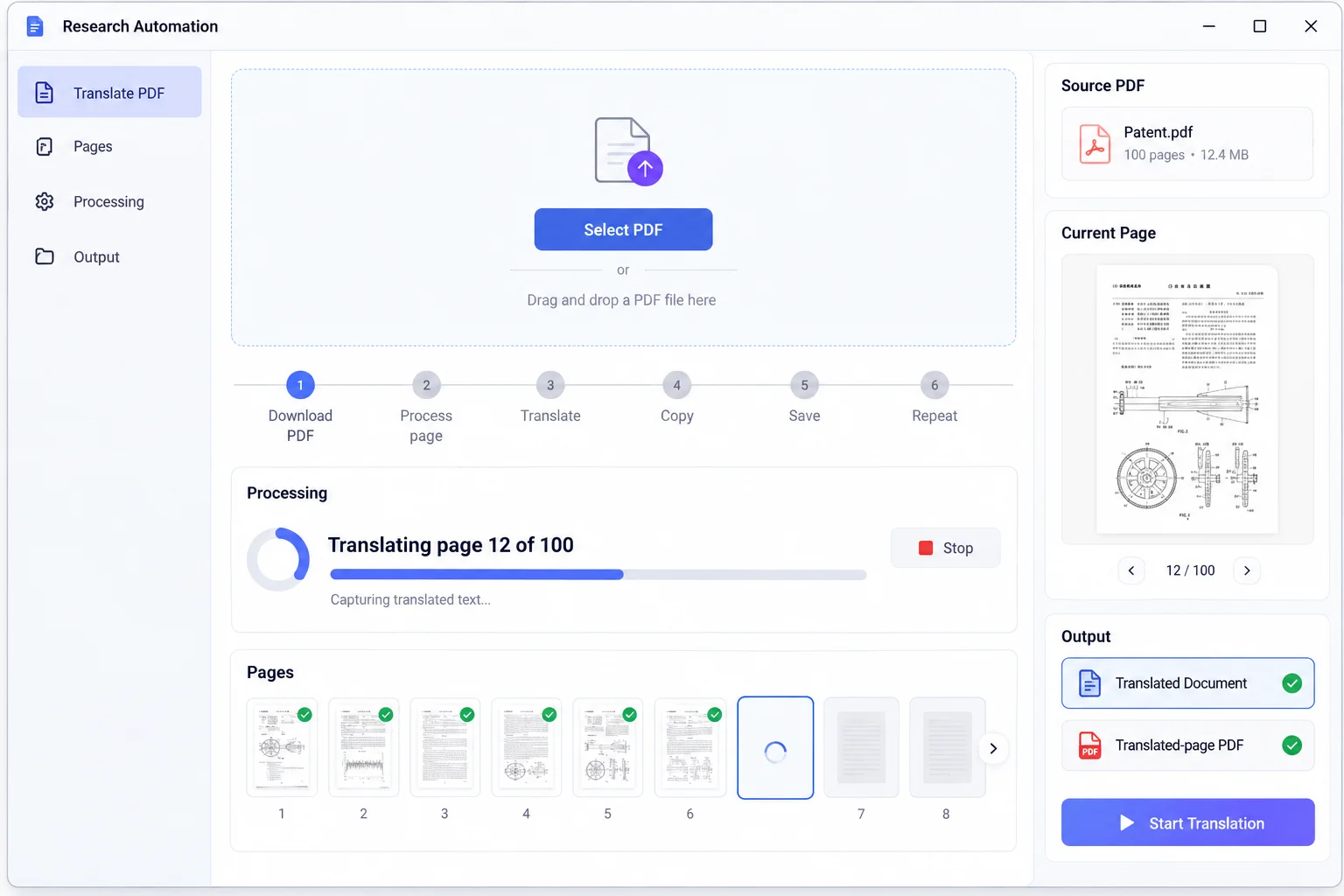The width and height of the screenshot is (1344, 896).
Task: Open the Translate PDF sidebar tab
Action: (x=109, y=92)
